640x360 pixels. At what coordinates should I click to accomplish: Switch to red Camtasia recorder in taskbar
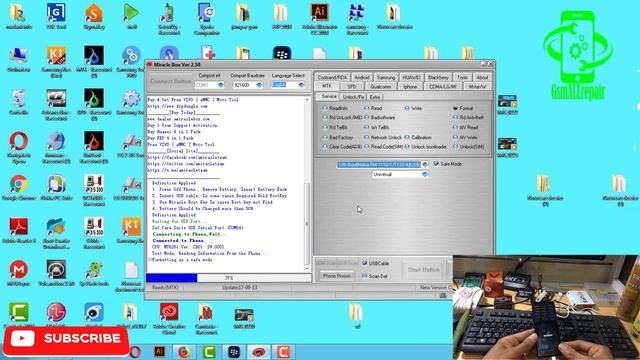(283, 352)
